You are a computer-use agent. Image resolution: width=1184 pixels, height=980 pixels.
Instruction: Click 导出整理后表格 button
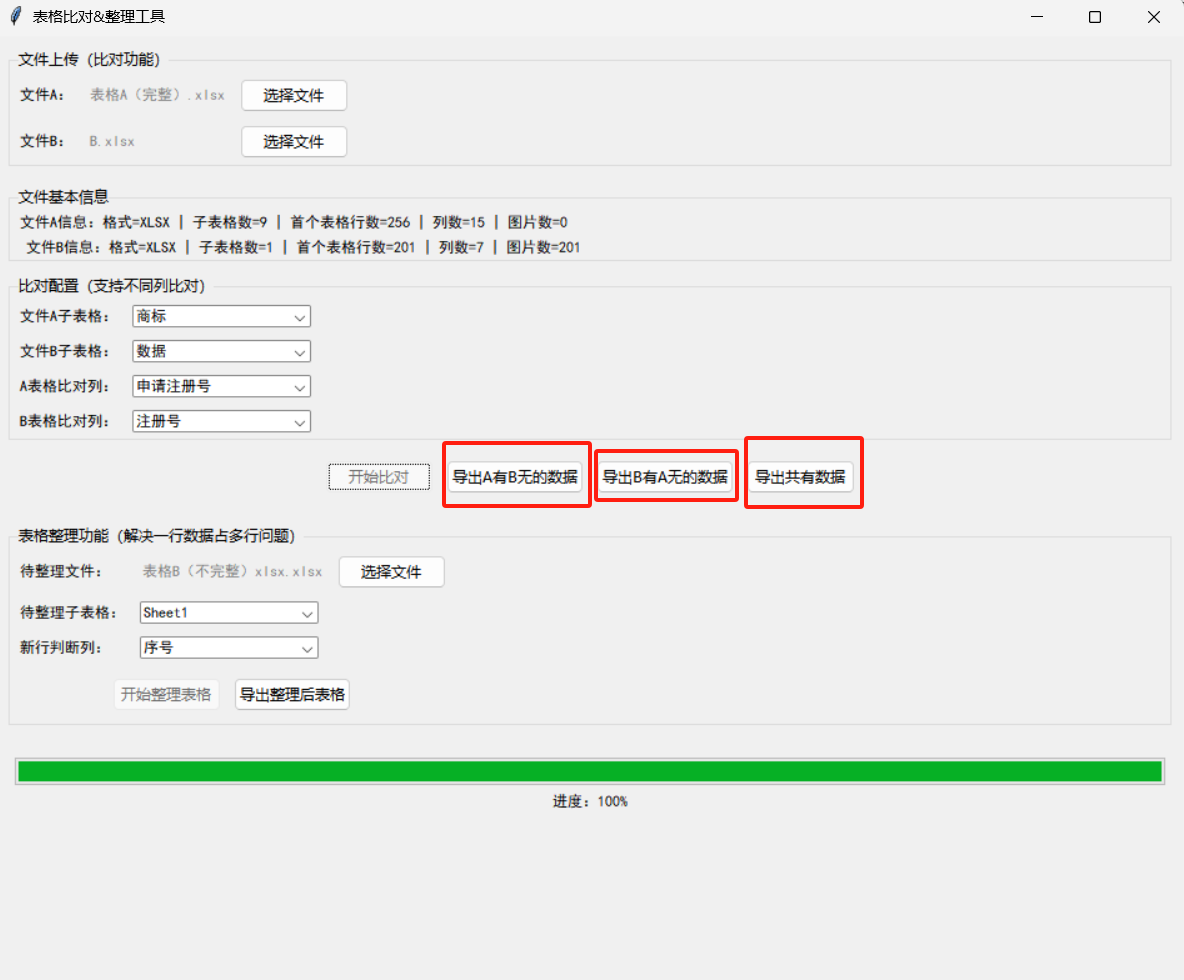[292, 695]
